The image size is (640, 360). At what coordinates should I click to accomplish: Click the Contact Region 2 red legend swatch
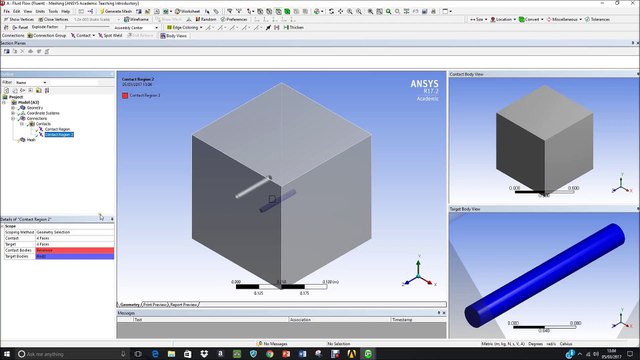click(125, 96)
